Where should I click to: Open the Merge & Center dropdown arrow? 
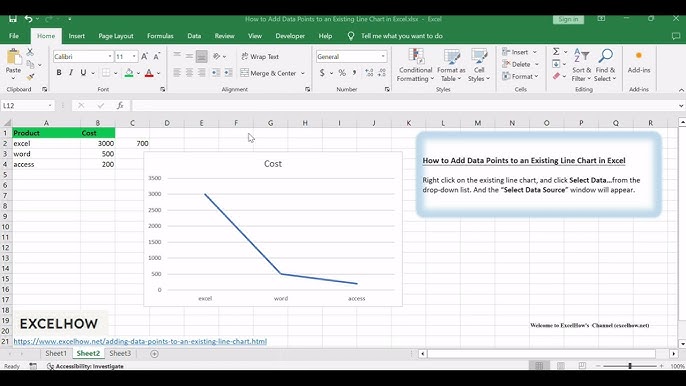(303, 73)
